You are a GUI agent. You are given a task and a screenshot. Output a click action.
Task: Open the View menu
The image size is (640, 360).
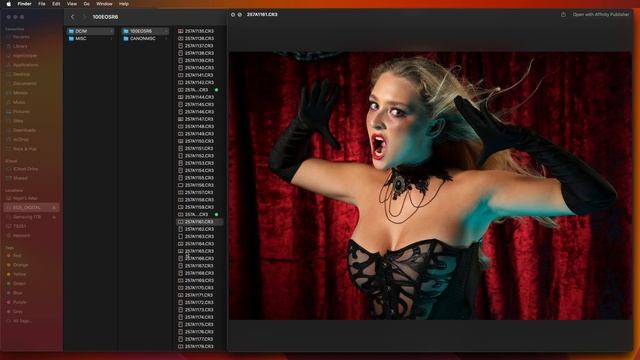(72, 4)
